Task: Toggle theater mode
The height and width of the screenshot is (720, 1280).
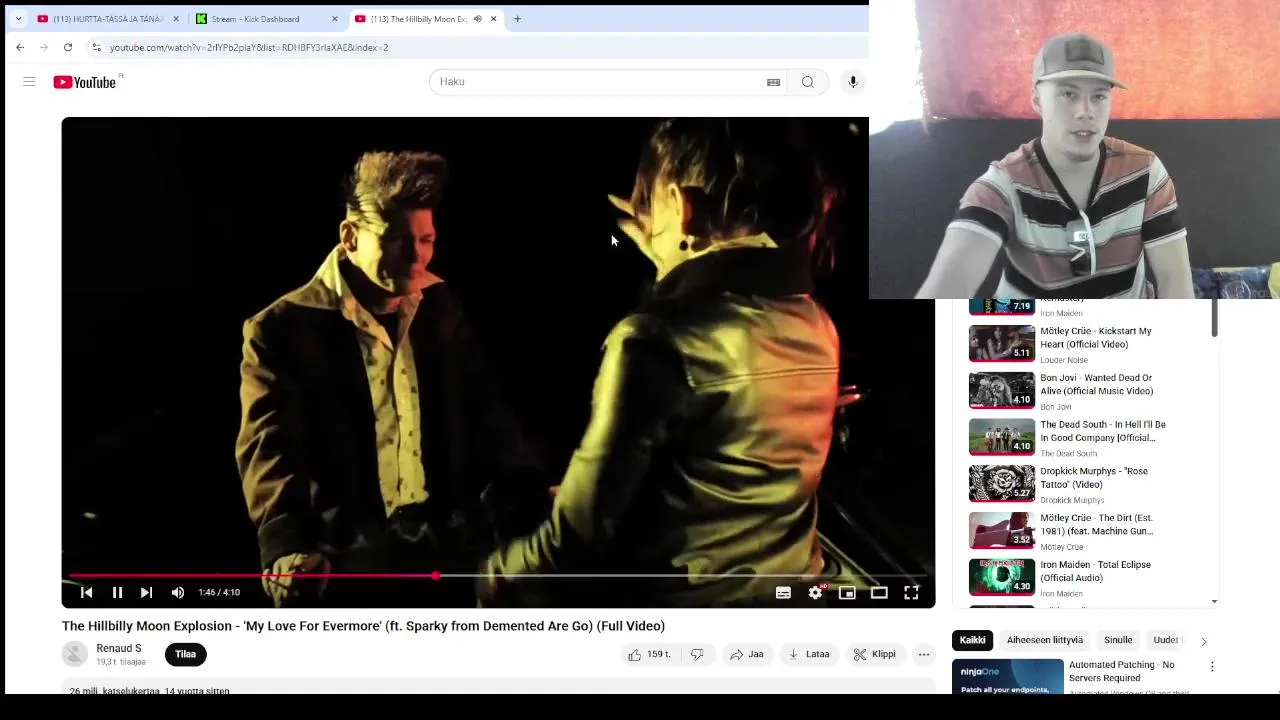Action: (879, 593)
